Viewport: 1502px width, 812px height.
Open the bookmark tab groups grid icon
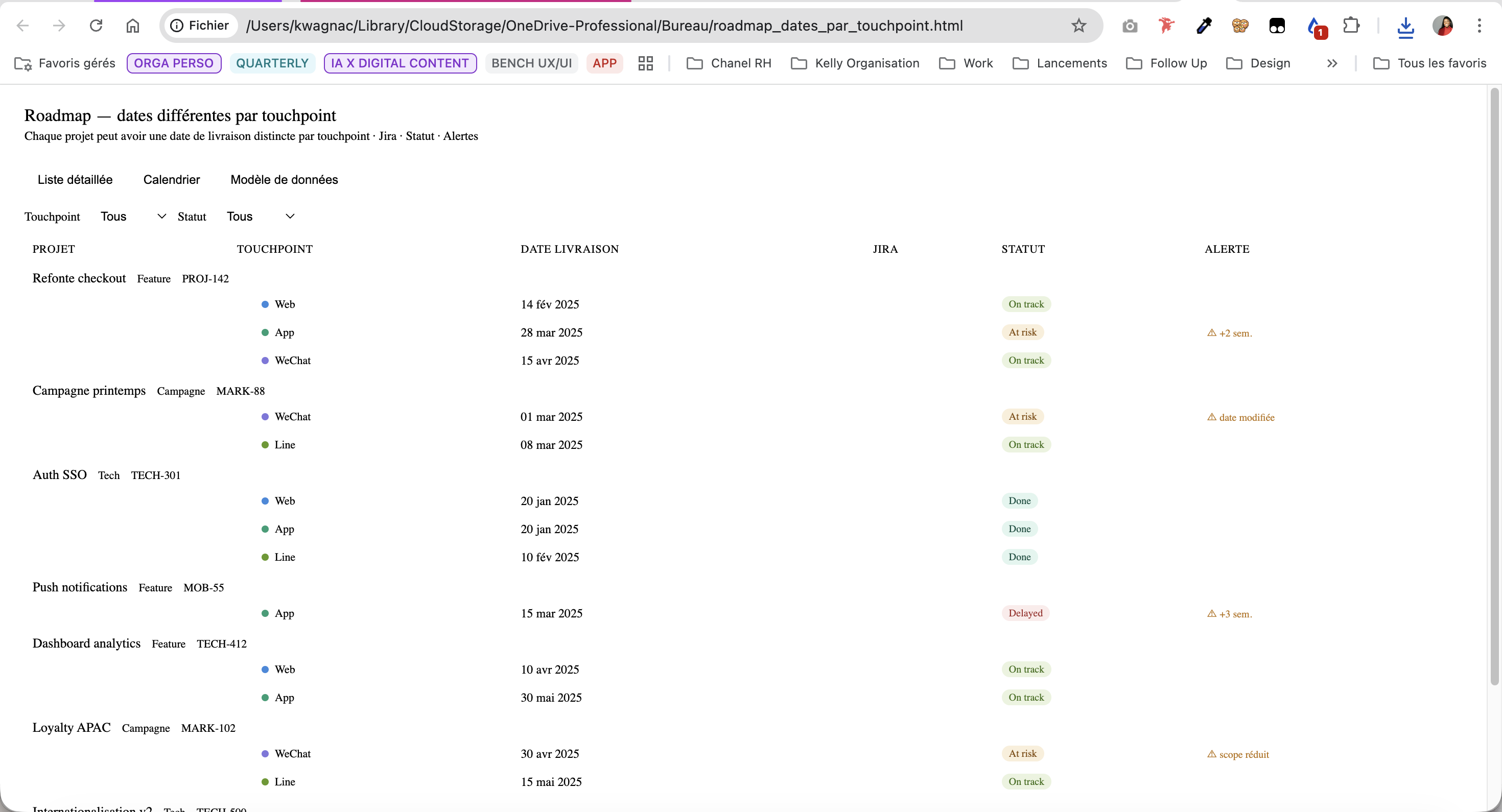[645, 63]
